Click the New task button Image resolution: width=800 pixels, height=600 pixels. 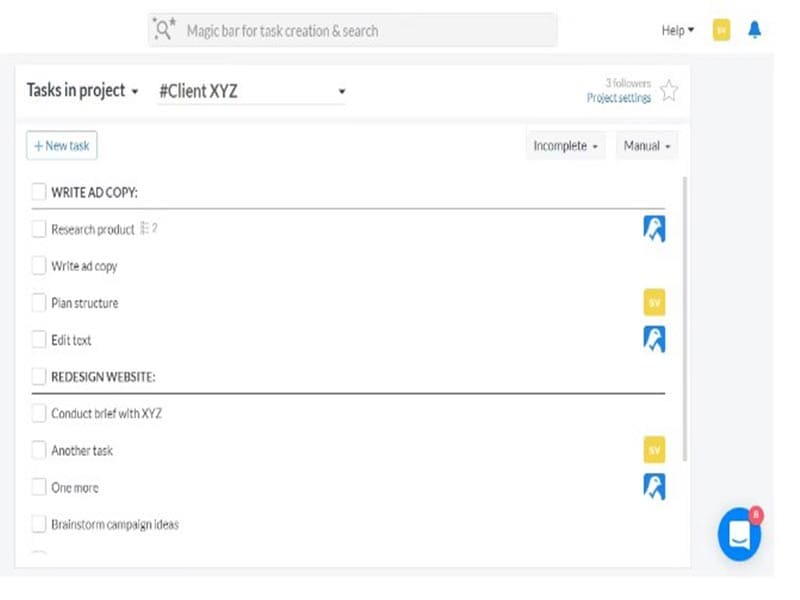[x=62, y=146]
